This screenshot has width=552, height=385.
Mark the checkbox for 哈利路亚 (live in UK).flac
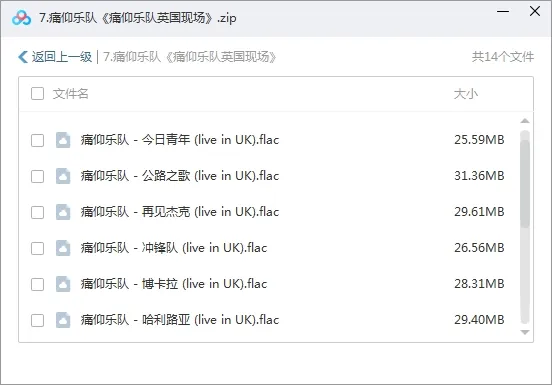pyautogui.click(x=37, y=320)
